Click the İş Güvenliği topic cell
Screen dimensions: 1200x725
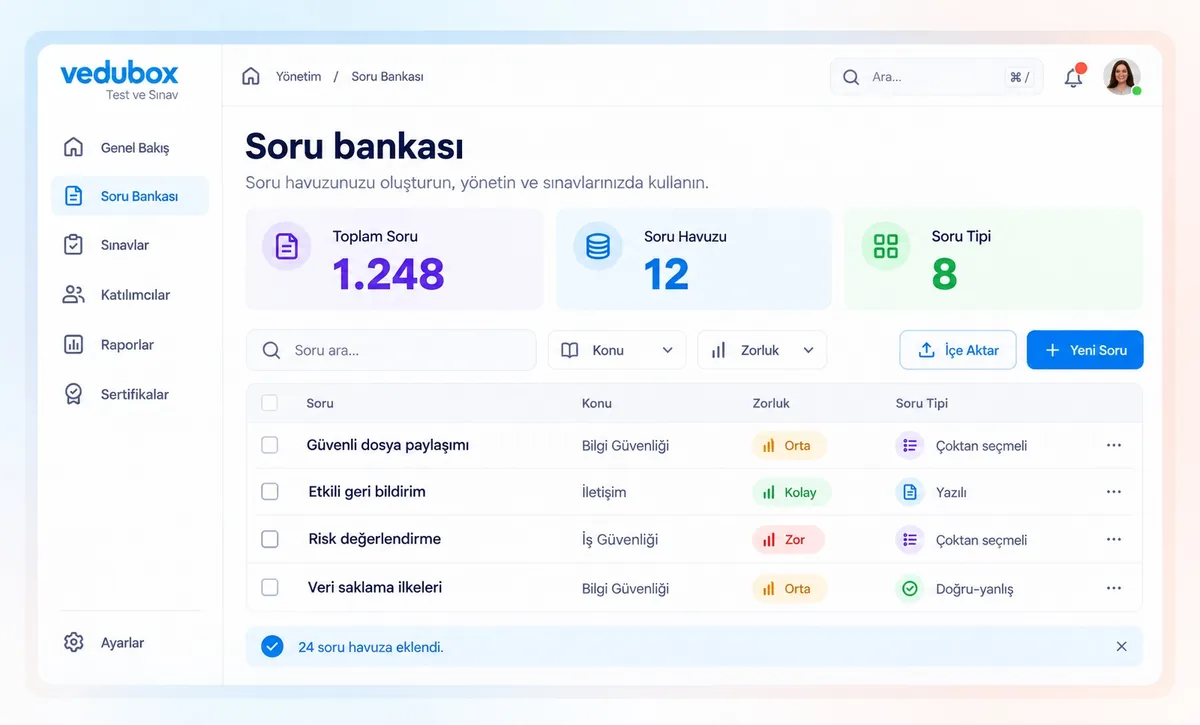620,540
